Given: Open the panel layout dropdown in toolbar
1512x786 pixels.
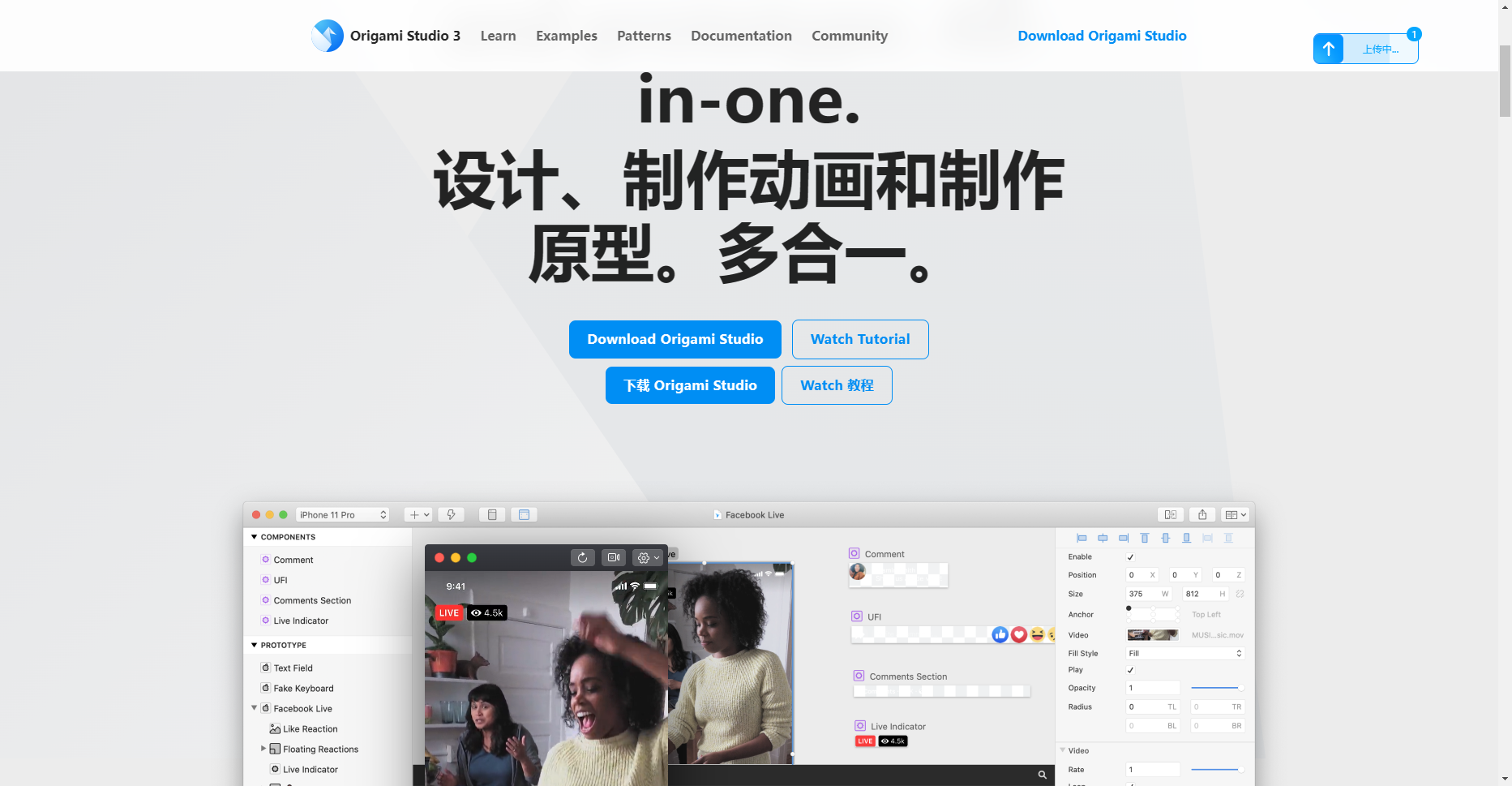Looking at the screenshot, I should tap(1236, 514).
